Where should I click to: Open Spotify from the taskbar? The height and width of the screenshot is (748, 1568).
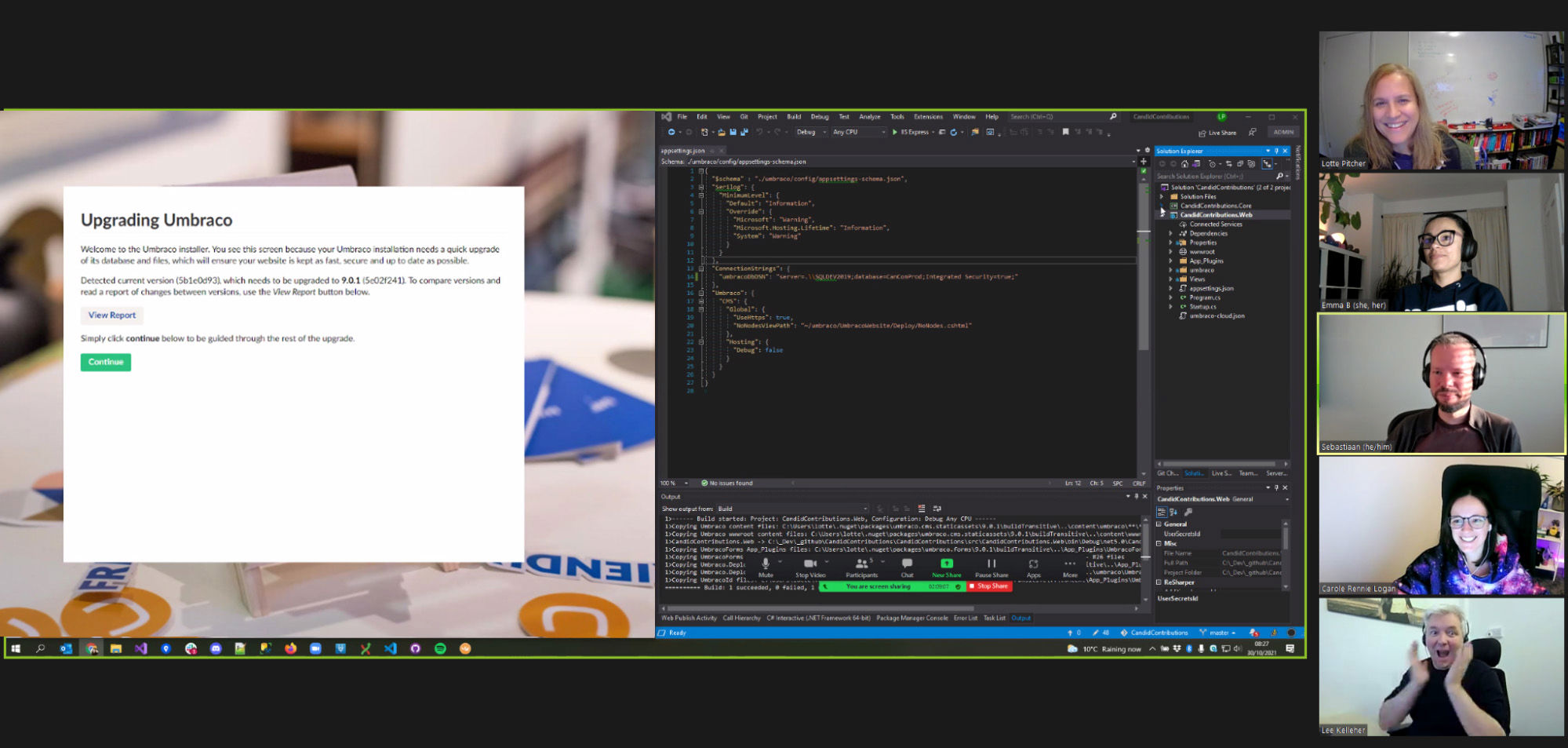(440, 648)
